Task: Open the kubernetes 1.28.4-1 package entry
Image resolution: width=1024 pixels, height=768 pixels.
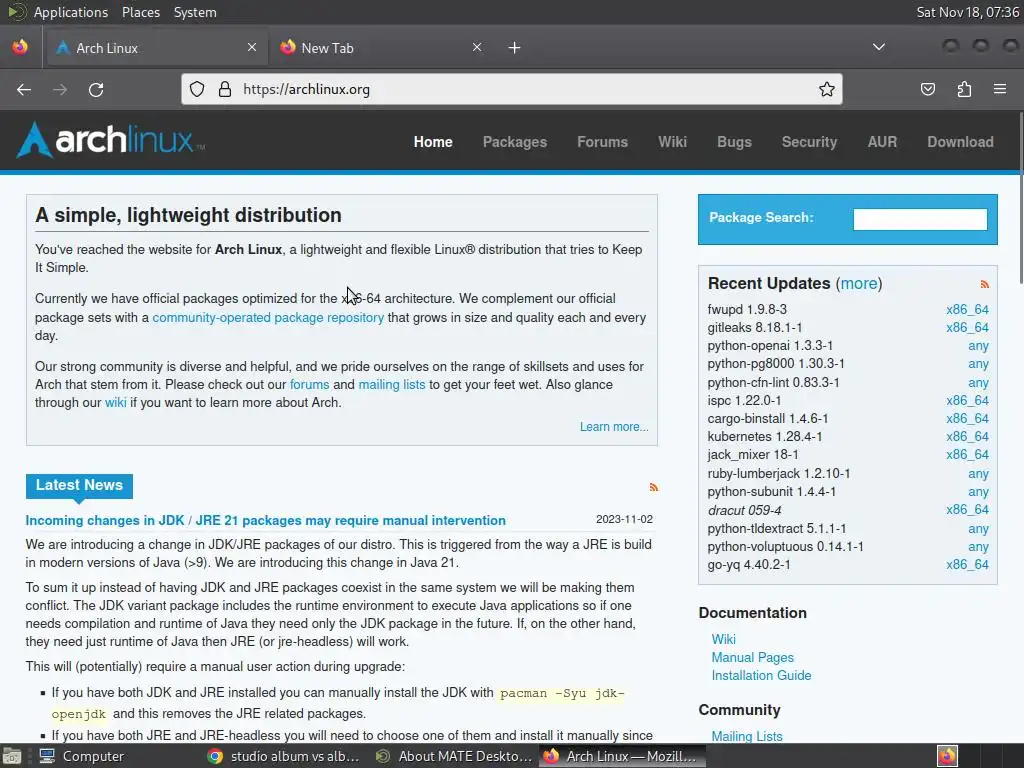Action: tap(765, 436)
